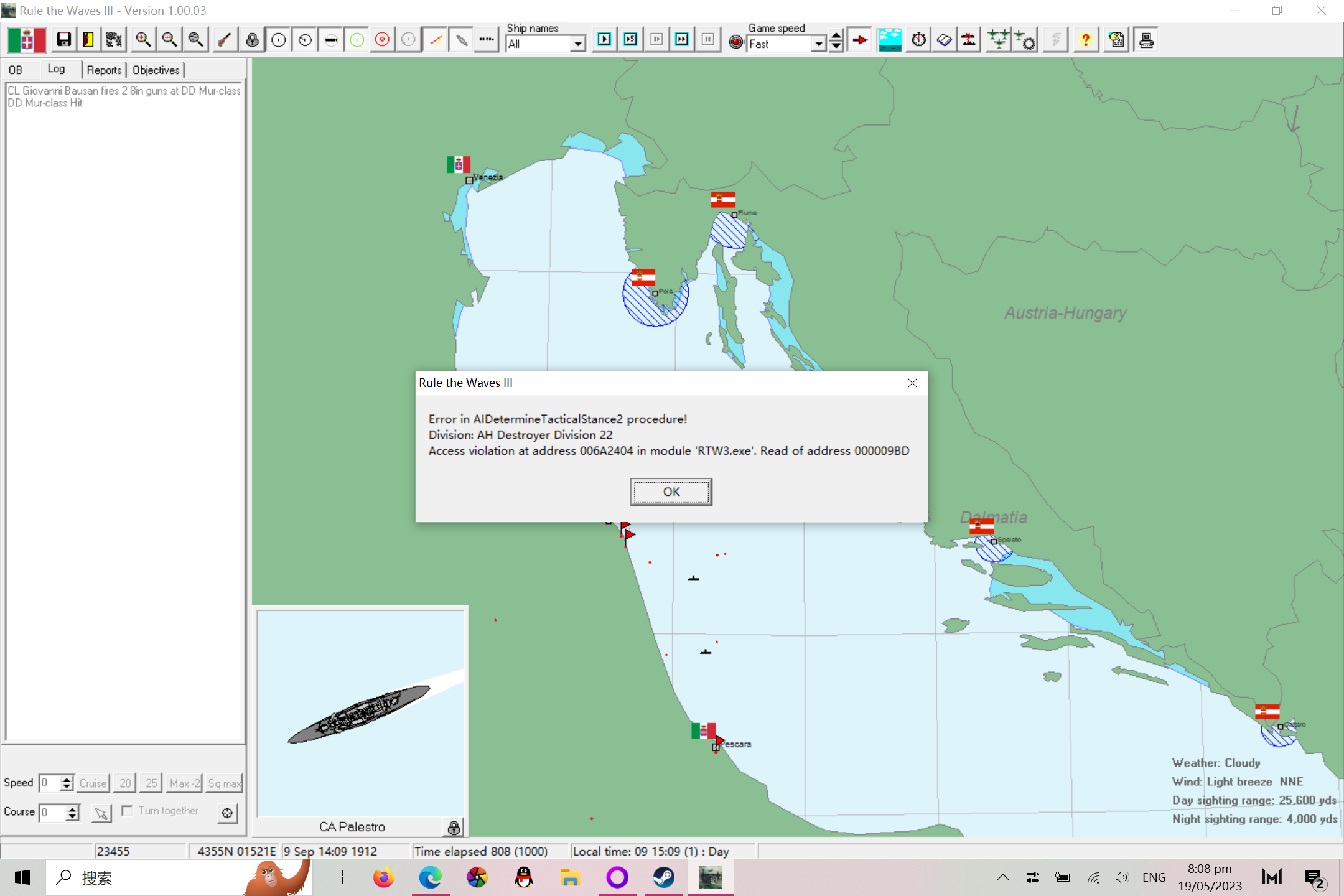
Task: Click the Speed stepper arrows
Action: point(67,783)
